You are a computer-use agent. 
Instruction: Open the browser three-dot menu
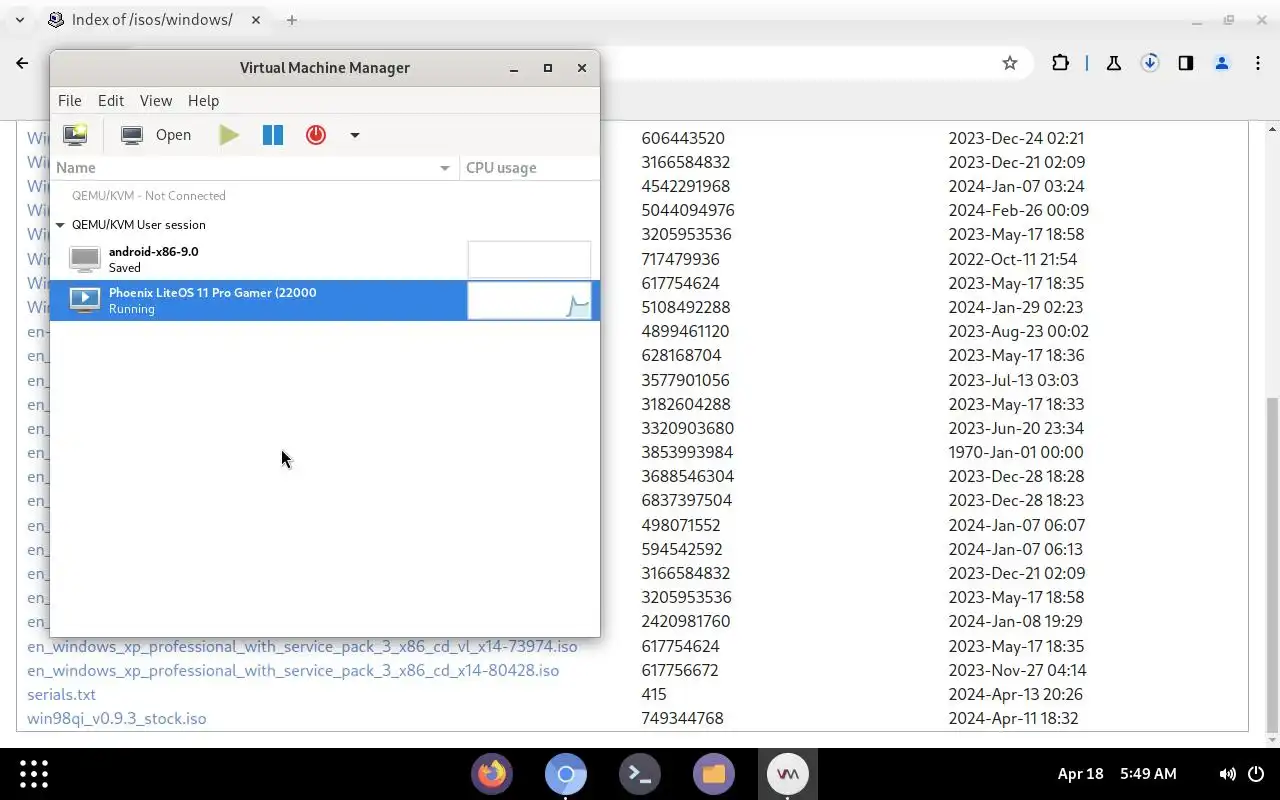coord(1258,63)
